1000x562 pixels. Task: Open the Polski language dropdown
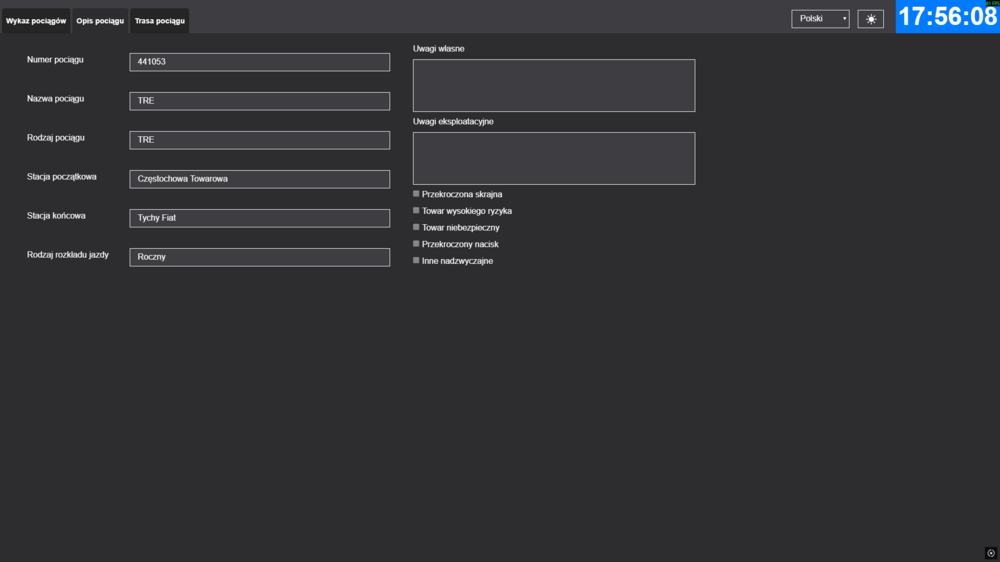[x=820, y=19]
